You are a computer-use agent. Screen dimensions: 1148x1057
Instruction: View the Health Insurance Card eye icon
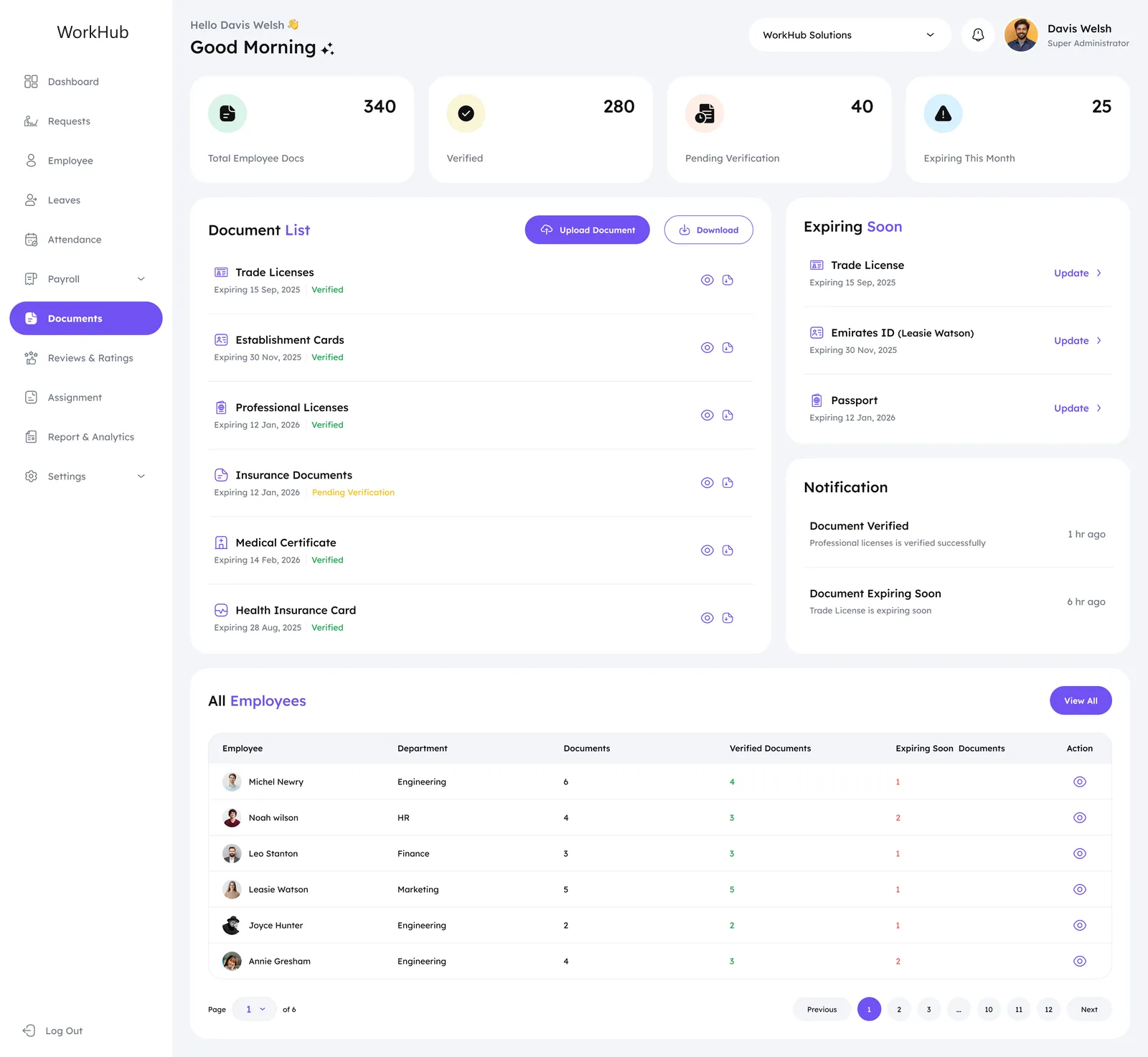tap(707, 618)
